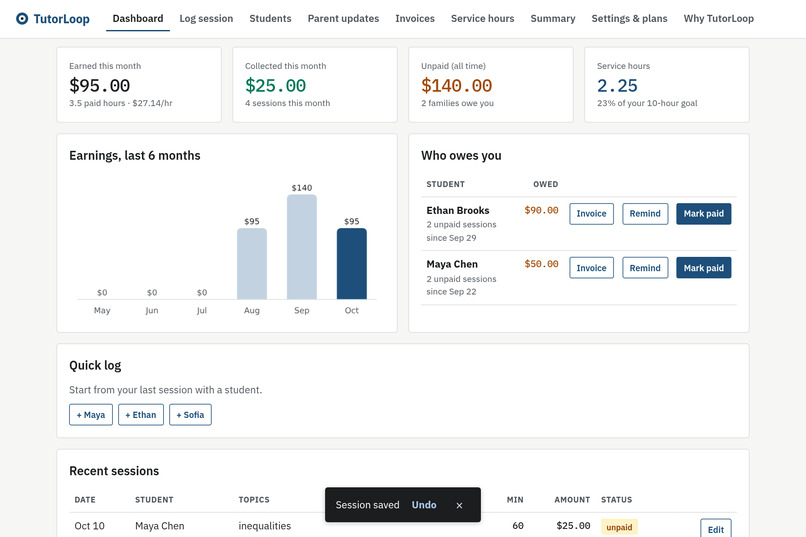Click Ethan Brooks student name

point(457,210)
